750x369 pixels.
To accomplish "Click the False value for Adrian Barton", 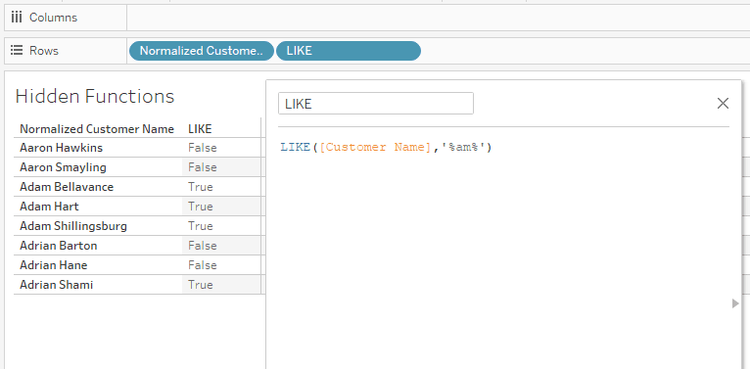I will [x=202, y=246].
